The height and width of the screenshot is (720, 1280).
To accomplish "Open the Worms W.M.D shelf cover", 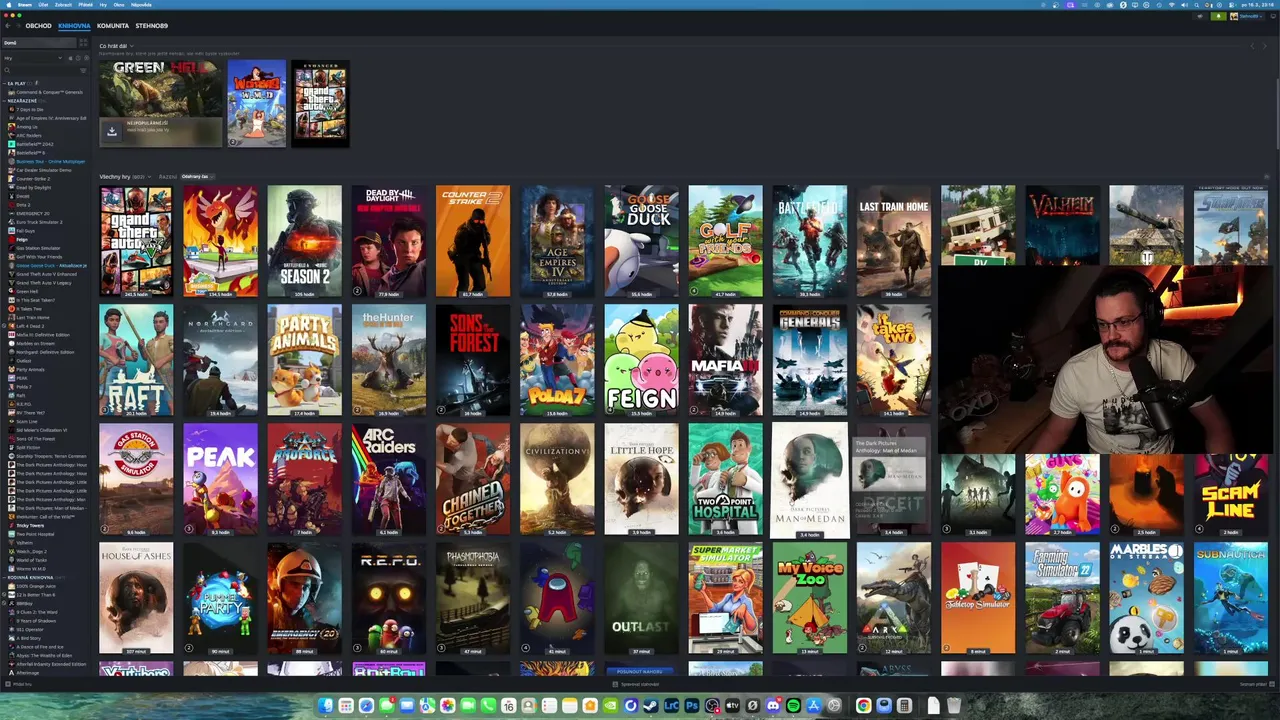I will (x=256, y=103).
